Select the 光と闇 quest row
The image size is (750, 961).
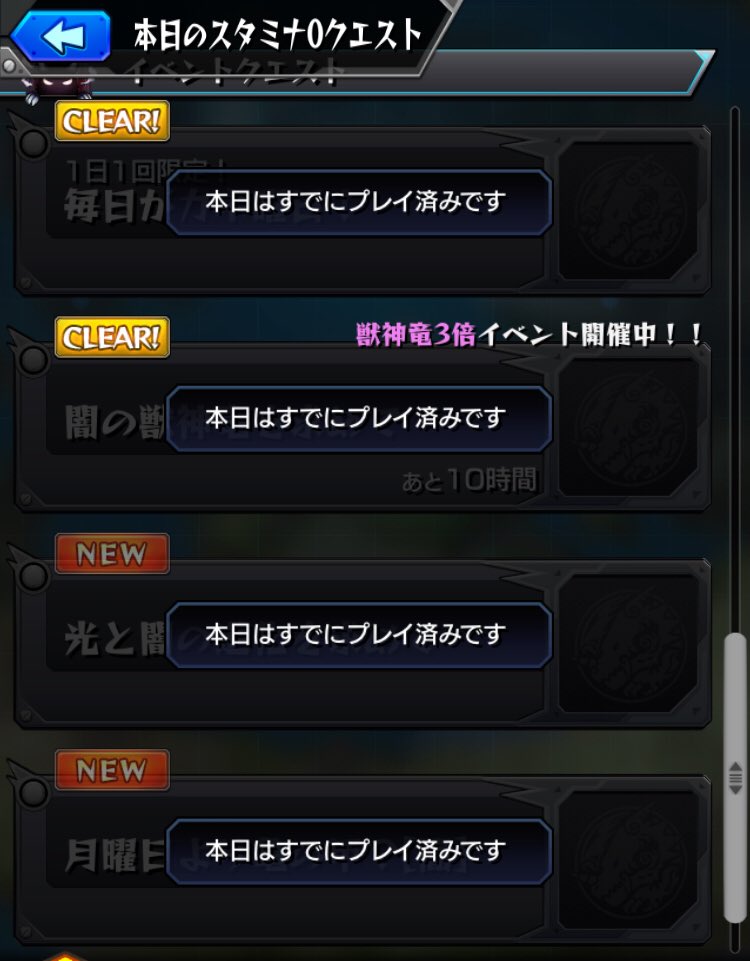click(x=362, y=643)
